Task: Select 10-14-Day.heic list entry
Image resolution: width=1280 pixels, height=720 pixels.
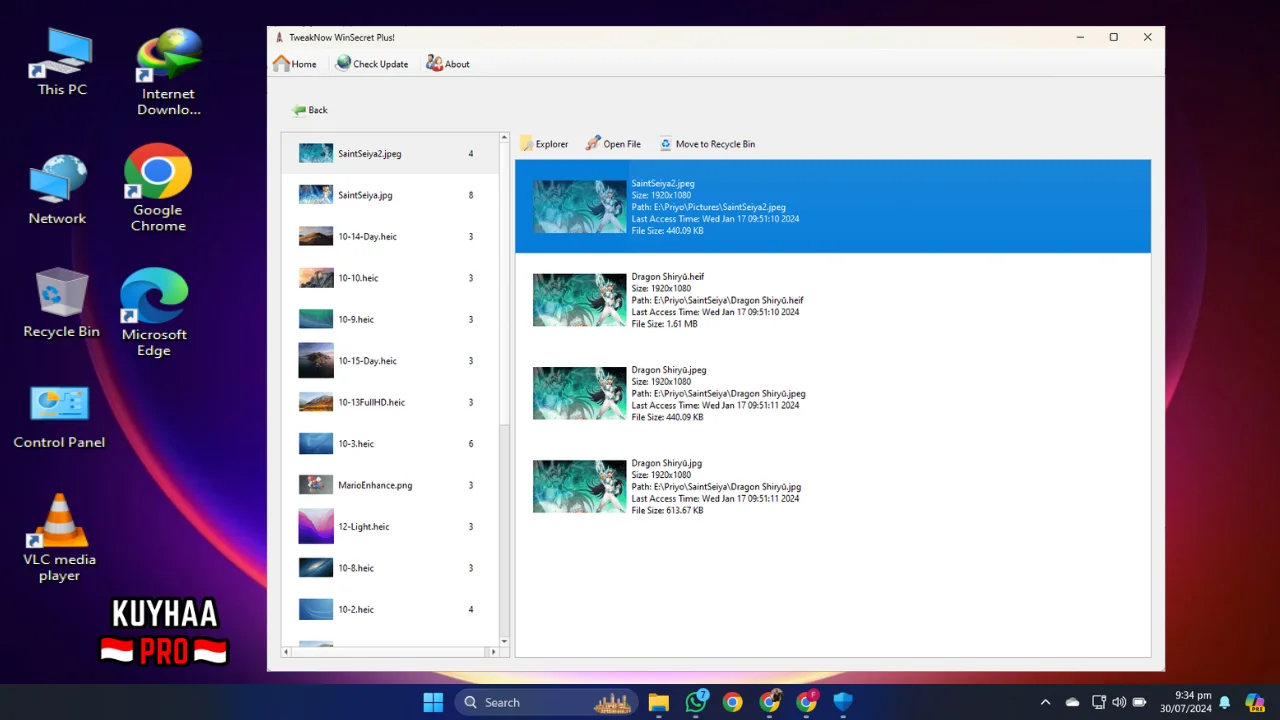Action: point(390,237)
